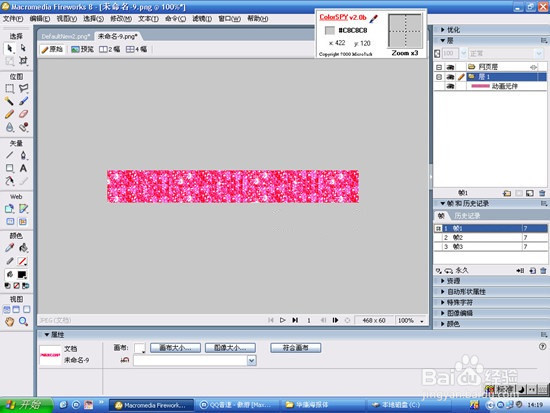This screenshot has height=413, width=550.
Task: Select the Subselection tool
Action: point(23,48)
